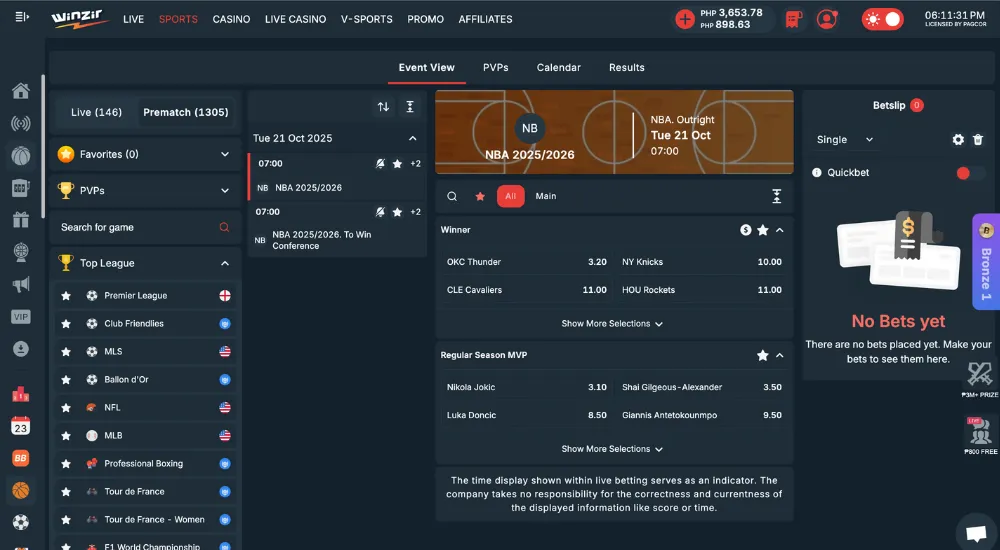
Task: Go to Home in sidebar
Action: point(20,91)
